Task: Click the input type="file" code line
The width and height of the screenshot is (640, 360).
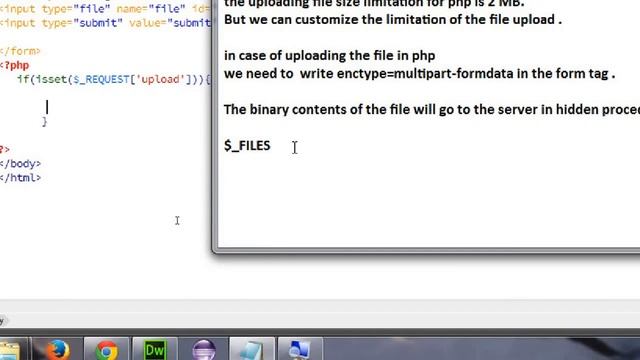Action: click(106, 9)
